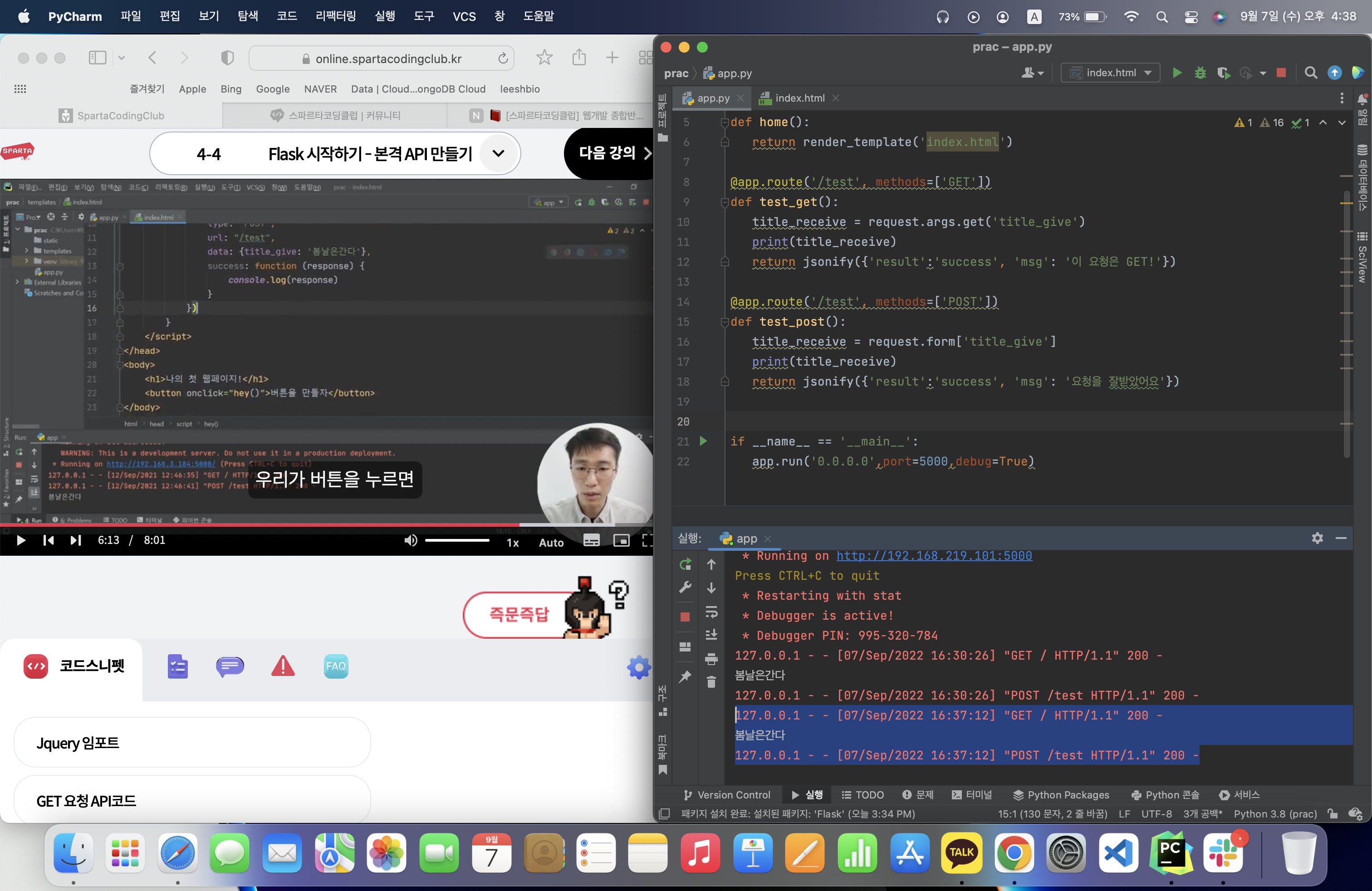Print console output with printer icon
The image size is (1372, 891).
[x=711, y=658]
